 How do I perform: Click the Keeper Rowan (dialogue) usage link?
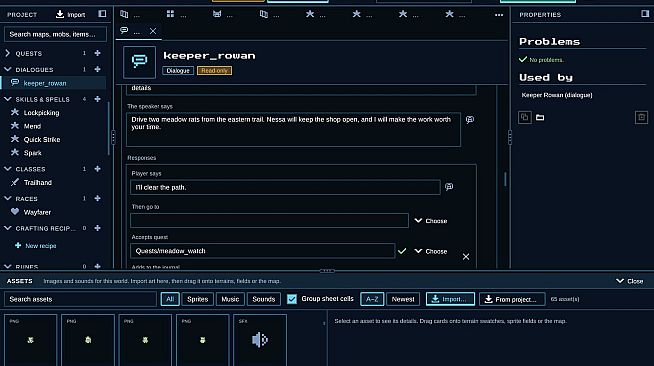point(557,95)
